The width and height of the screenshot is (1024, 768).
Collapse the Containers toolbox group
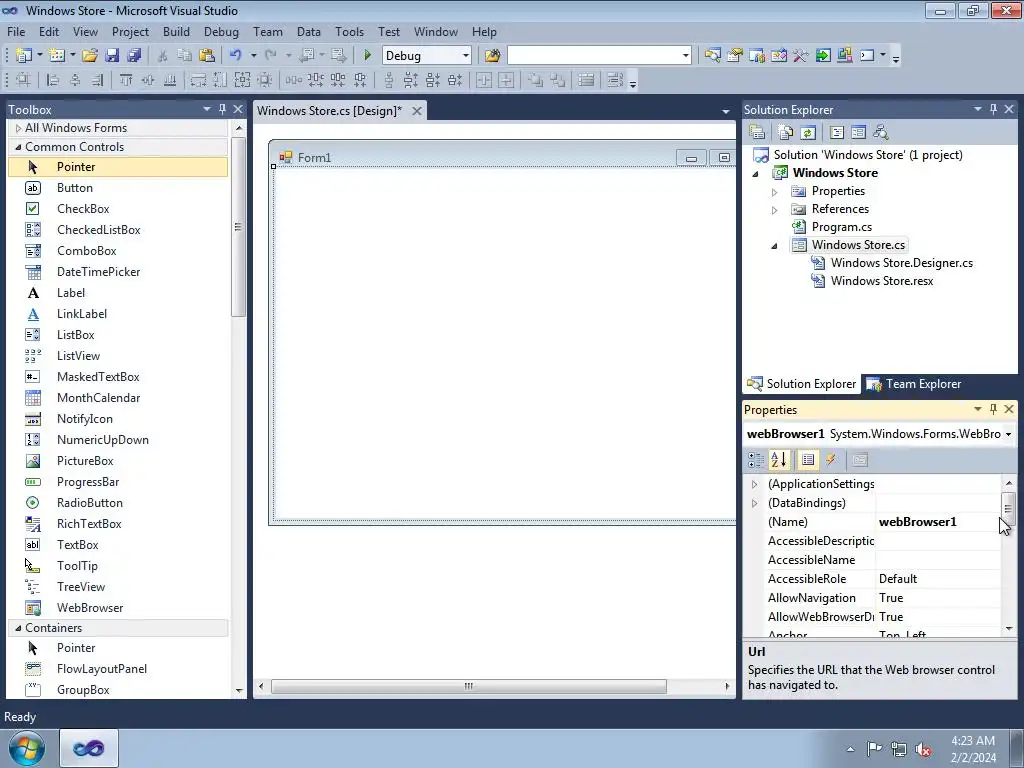18,628
